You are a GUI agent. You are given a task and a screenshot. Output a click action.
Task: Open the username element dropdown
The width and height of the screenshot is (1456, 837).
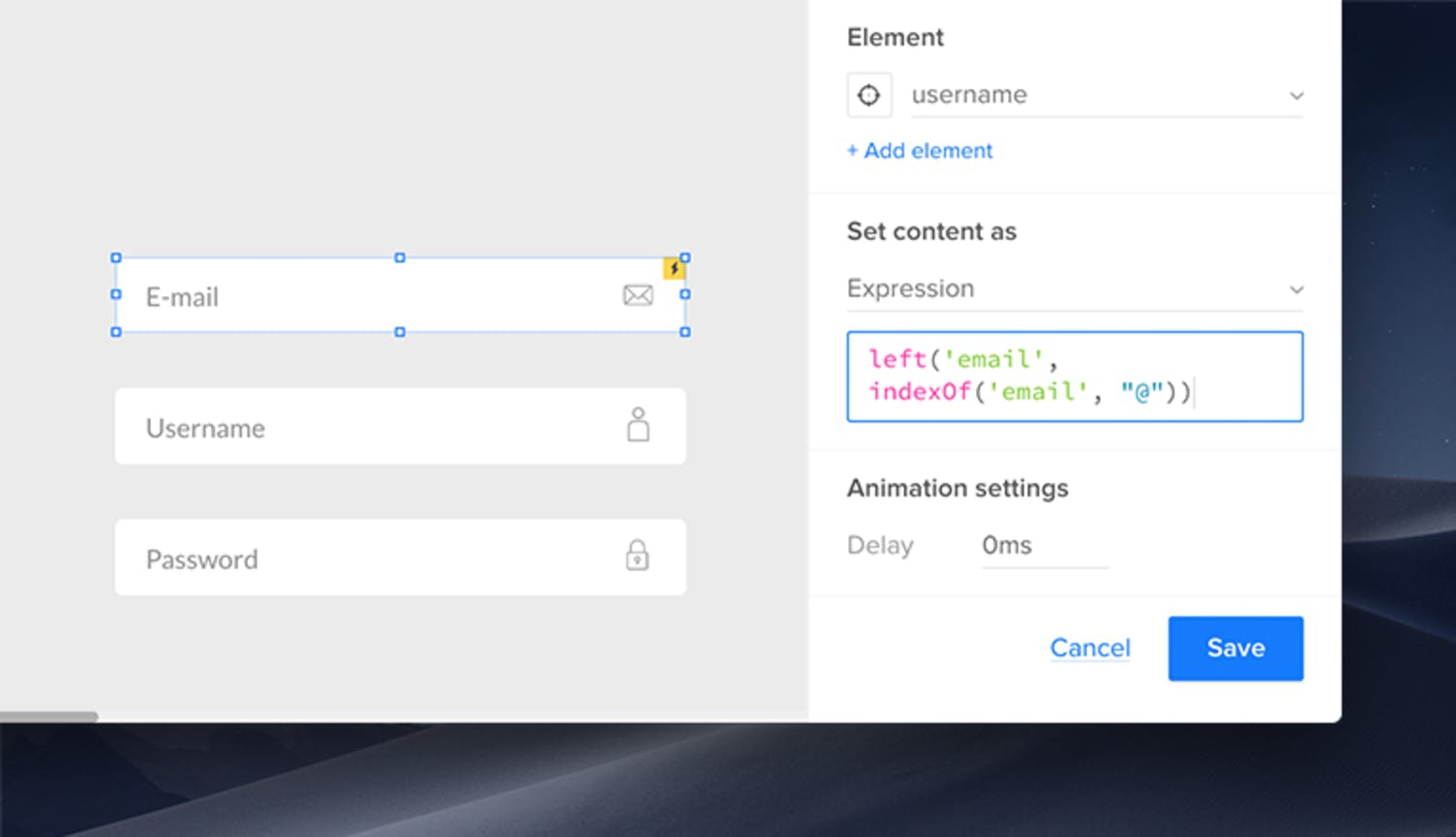[1107, 95]
